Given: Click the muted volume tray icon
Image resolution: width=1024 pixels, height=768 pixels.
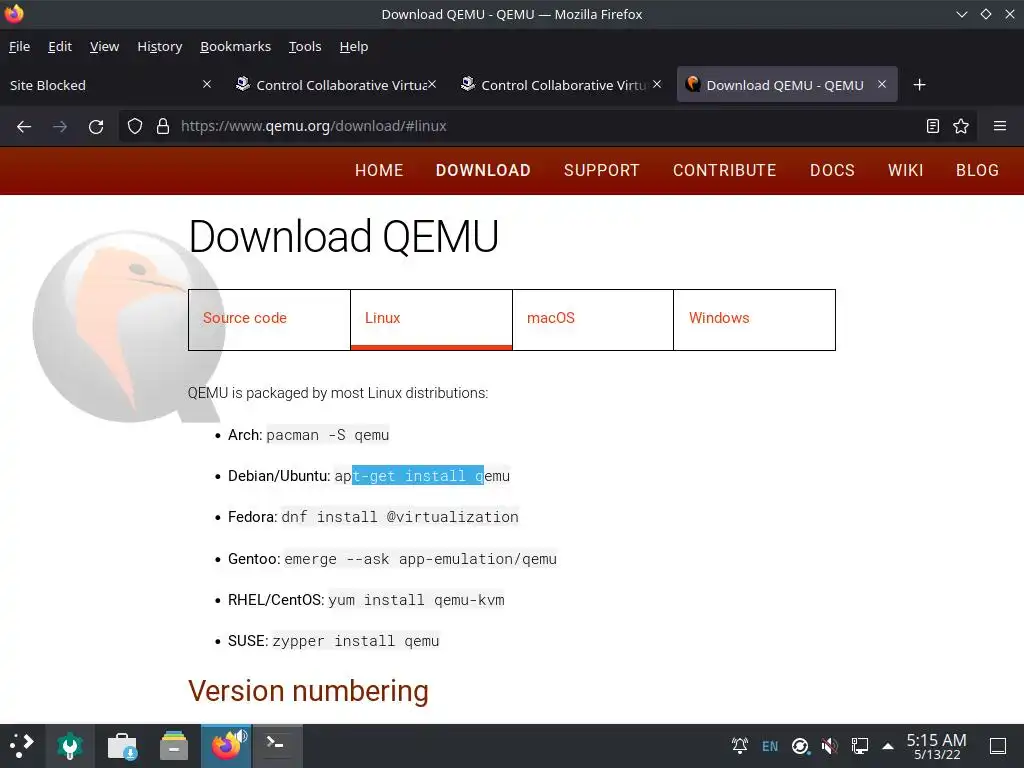Looking at the screenshot, I should coord(829,745).
